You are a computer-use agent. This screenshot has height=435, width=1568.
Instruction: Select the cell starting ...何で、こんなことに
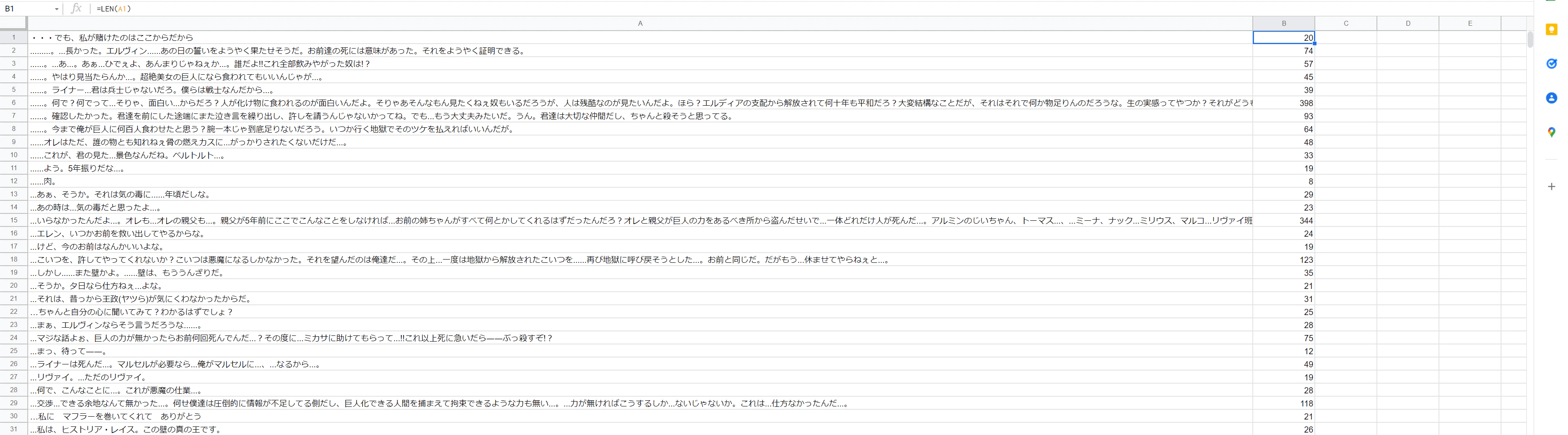pyautogui.click(x=640, y=390)
